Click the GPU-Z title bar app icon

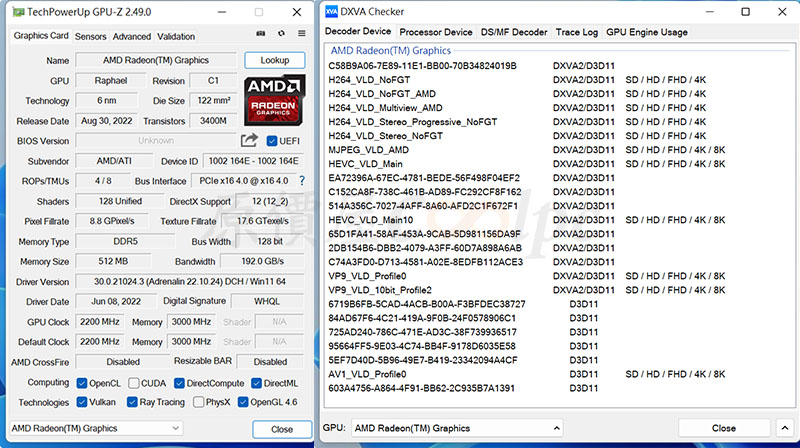pyautogui.click(x=18, y=12)
